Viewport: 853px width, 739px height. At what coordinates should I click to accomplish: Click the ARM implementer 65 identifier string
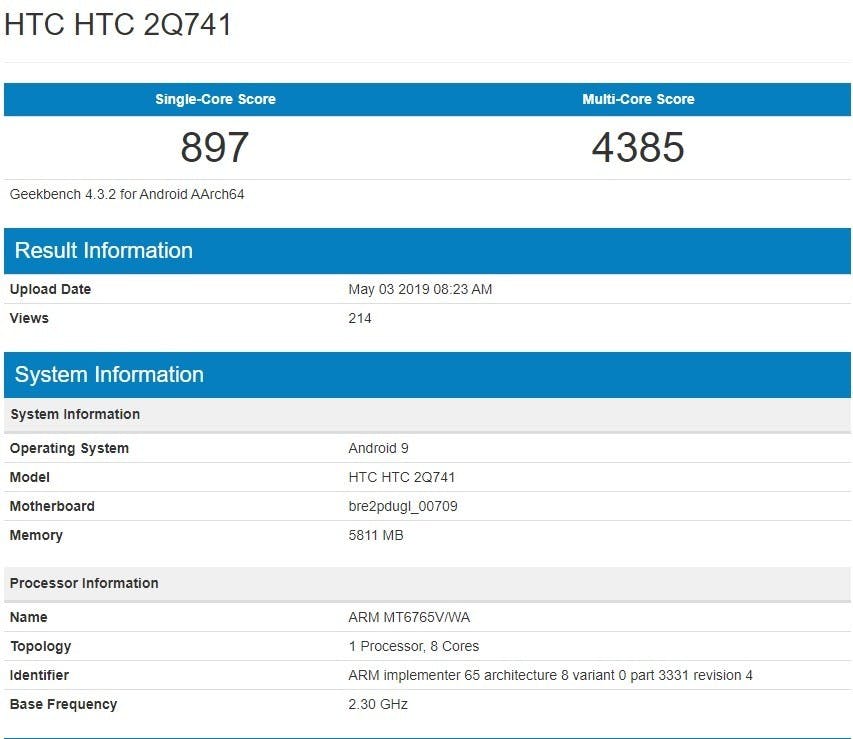pos(551,675)
